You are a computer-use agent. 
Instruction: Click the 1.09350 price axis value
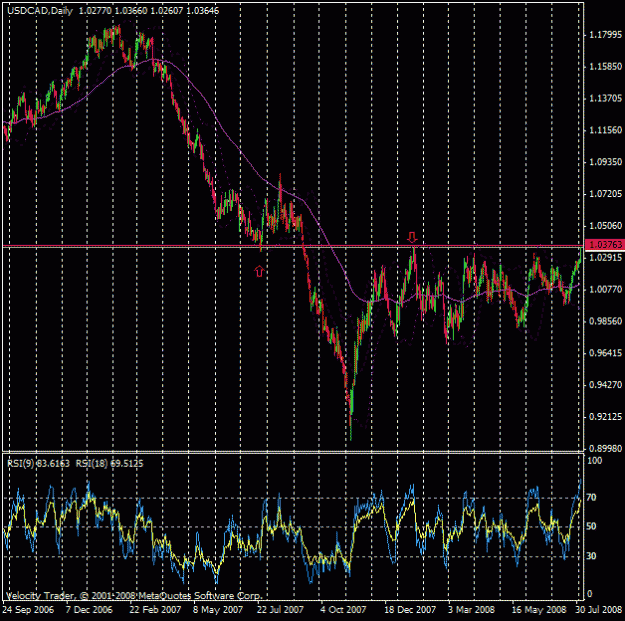point(605,162)
